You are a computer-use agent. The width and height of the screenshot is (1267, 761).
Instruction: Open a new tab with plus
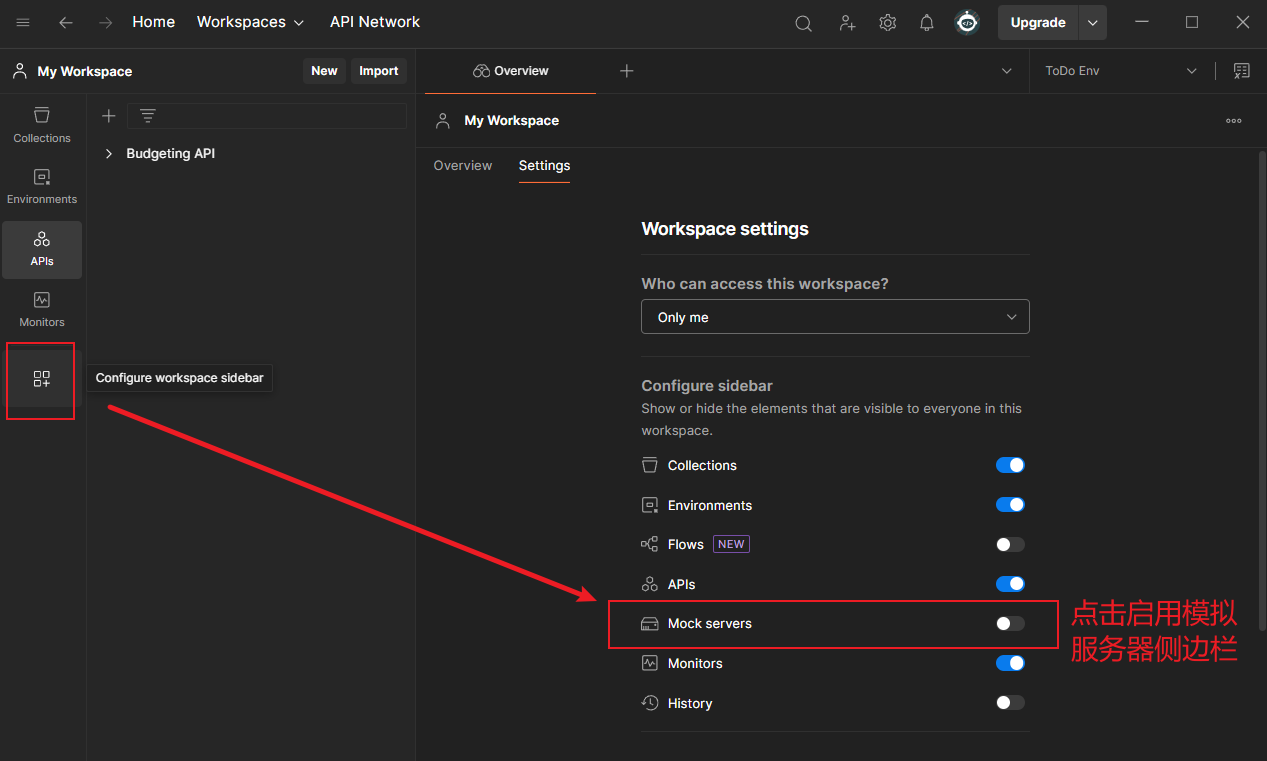tap(627, 71)
